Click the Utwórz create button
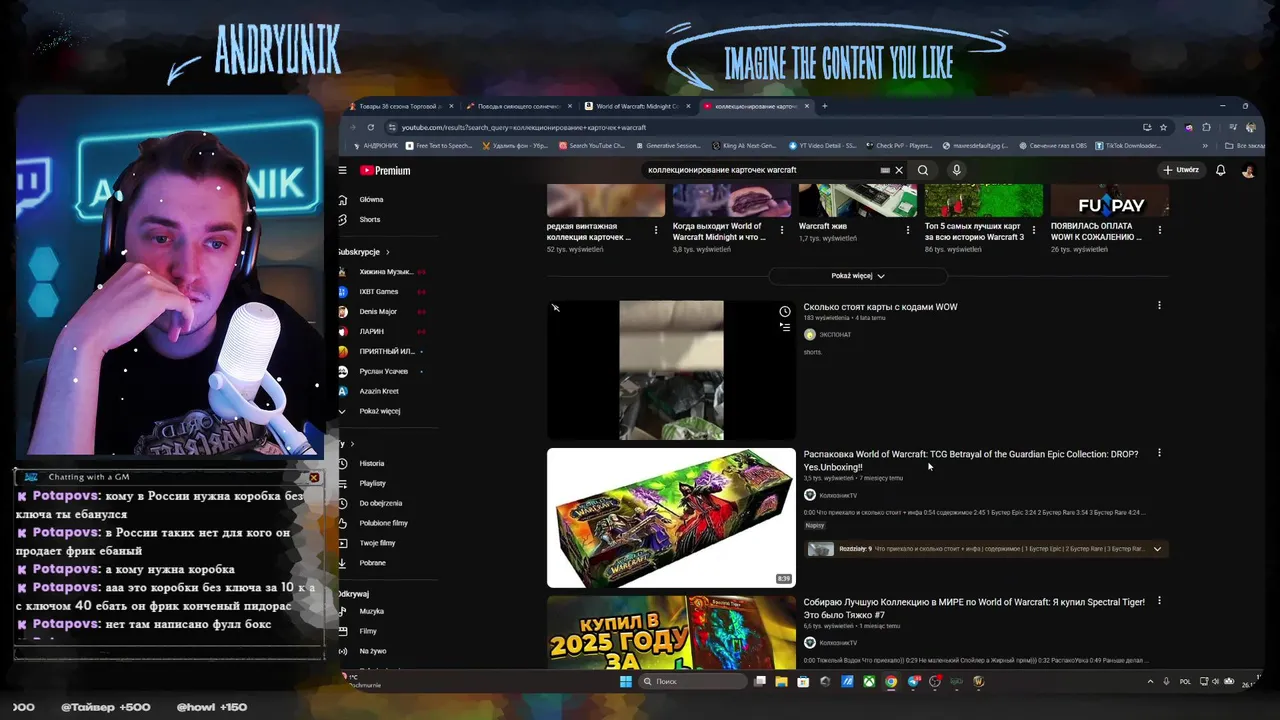The image size is (1280, 720). [1181, 170]
